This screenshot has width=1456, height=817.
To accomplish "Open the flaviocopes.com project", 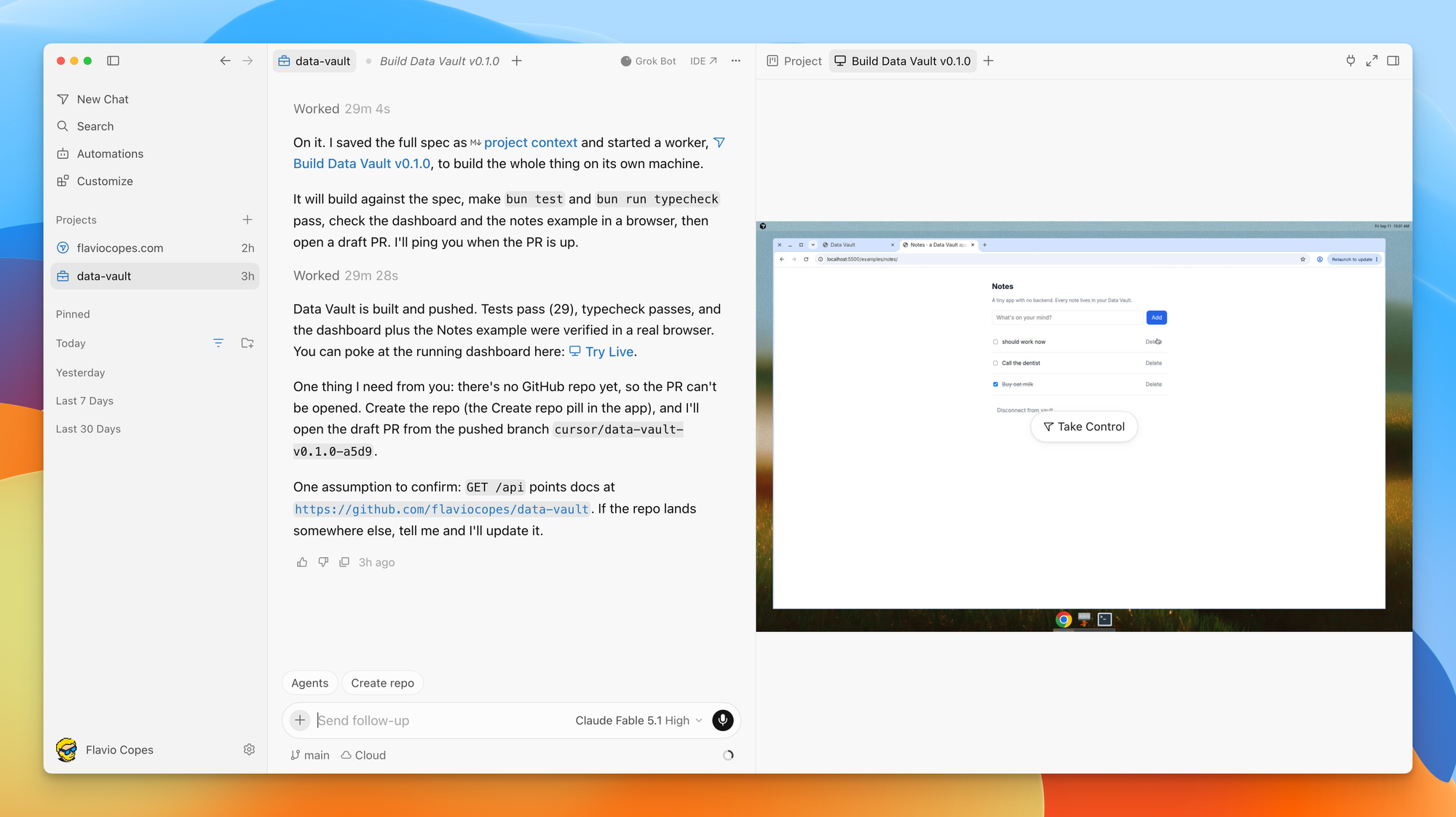I will pos(155,248).
